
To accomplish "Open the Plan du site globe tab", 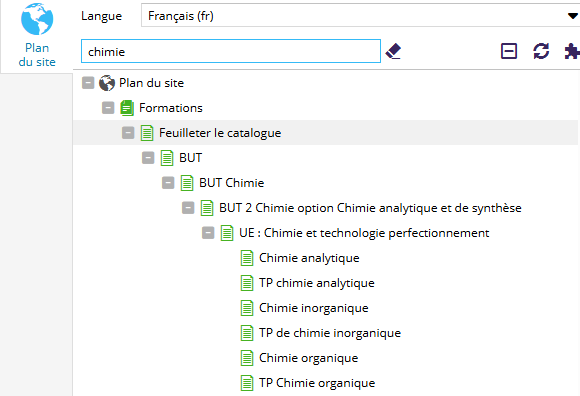I will (37, 35).
